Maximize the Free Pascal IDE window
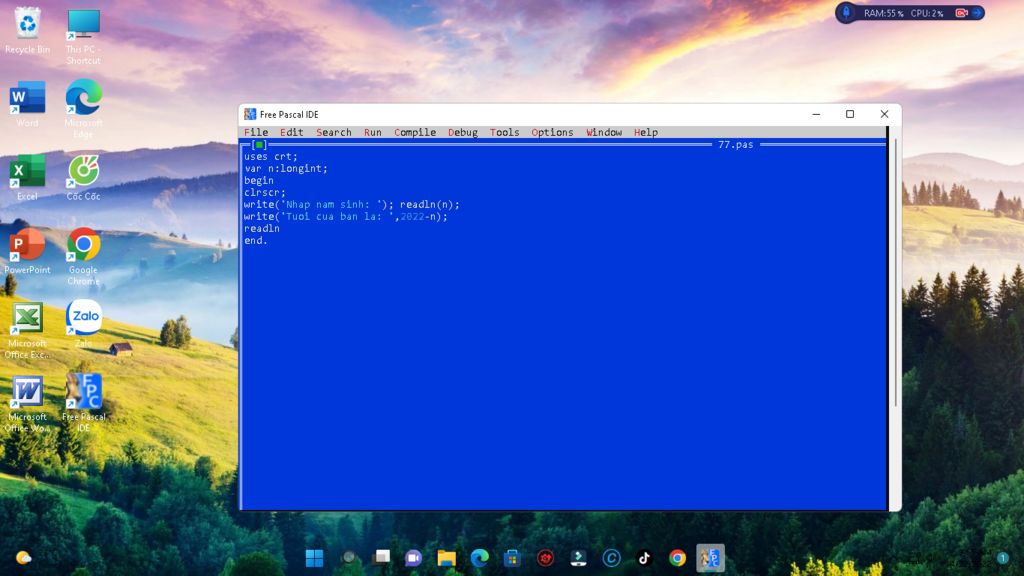Screen dimensions: 1024x576 850,114
